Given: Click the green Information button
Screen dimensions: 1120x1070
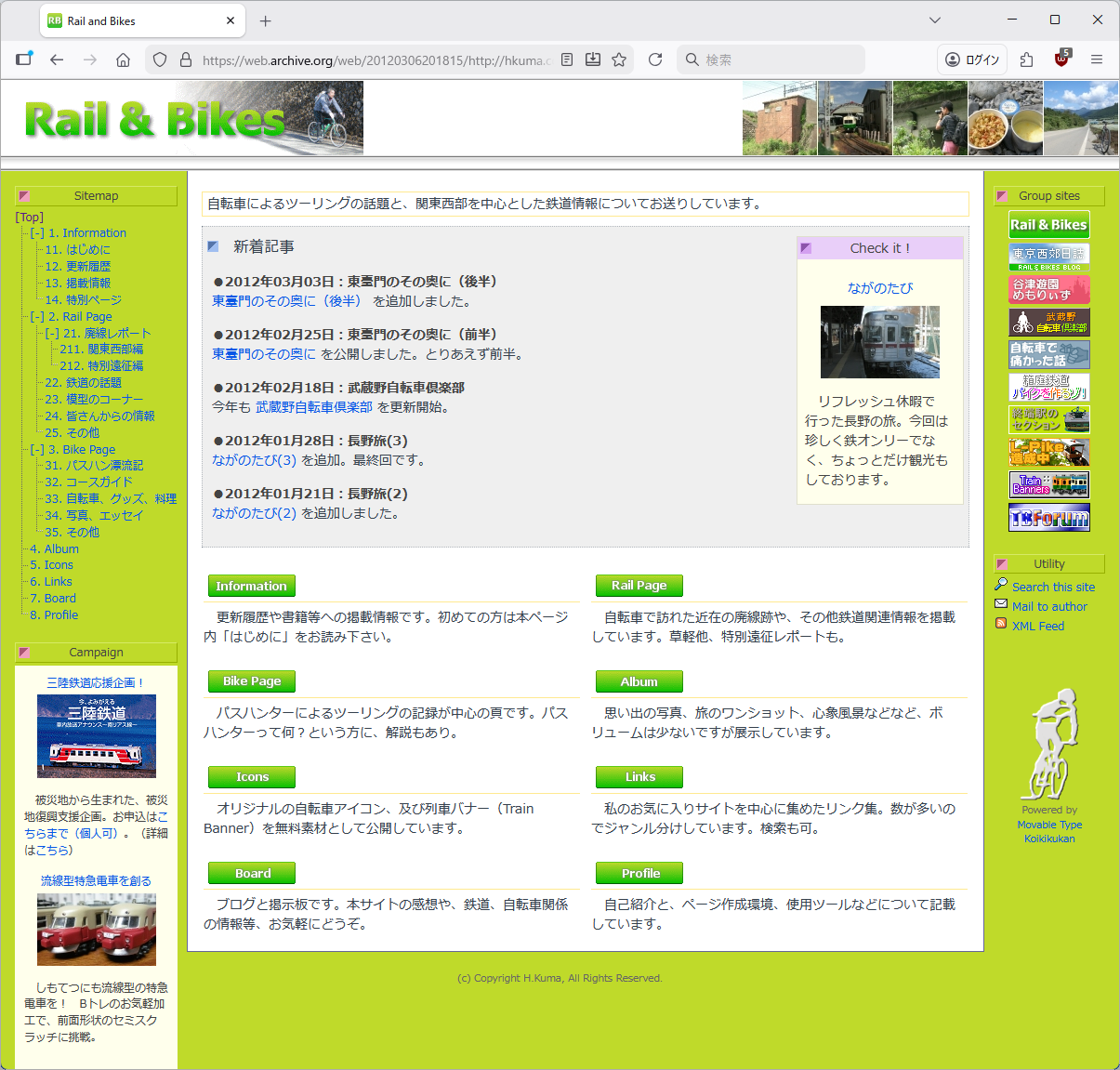Looking at the screenshot, I should point(252,586).
